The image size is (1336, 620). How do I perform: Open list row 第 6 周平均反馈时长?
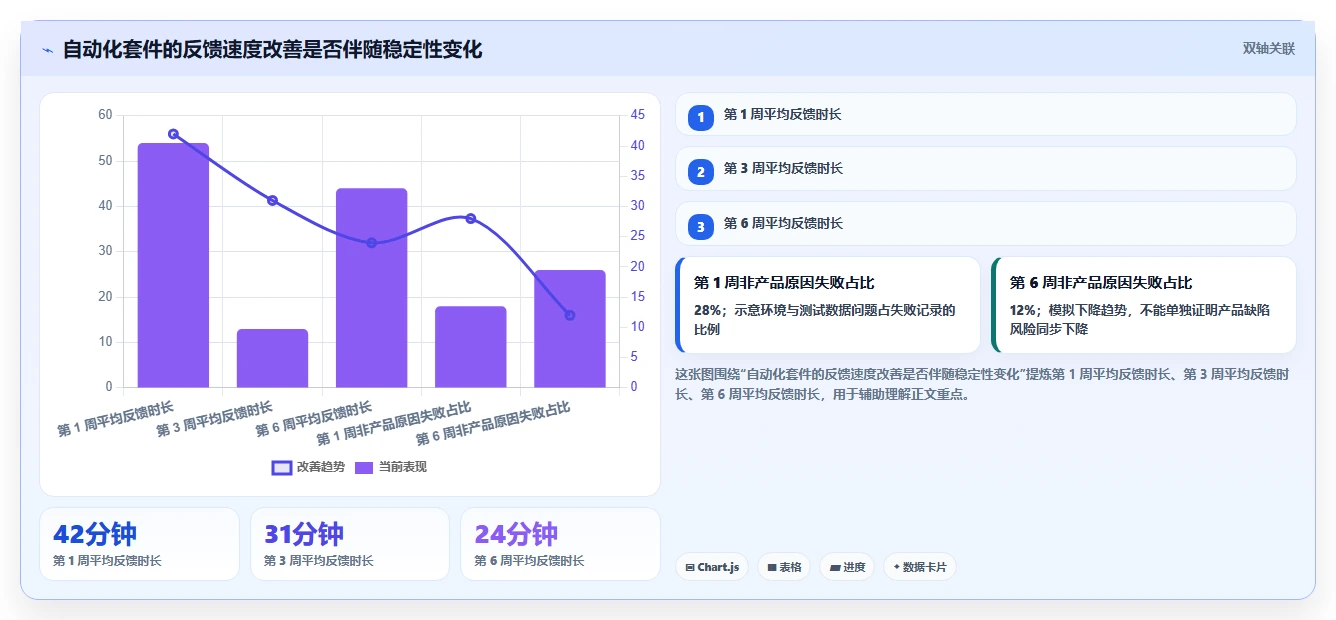(986, 224)
